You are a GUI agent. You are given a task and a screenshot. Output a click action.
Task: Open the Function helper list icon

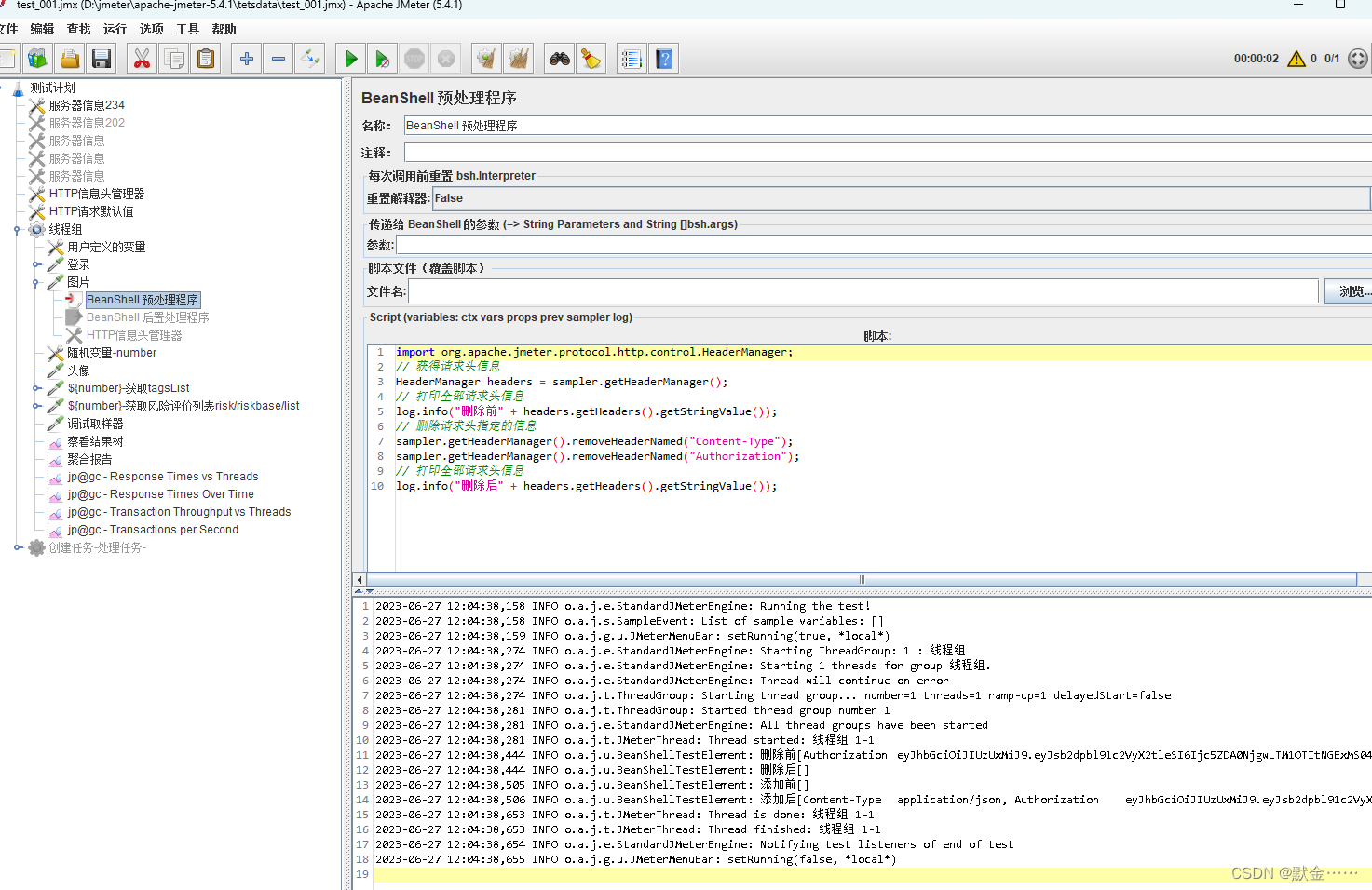632,59
